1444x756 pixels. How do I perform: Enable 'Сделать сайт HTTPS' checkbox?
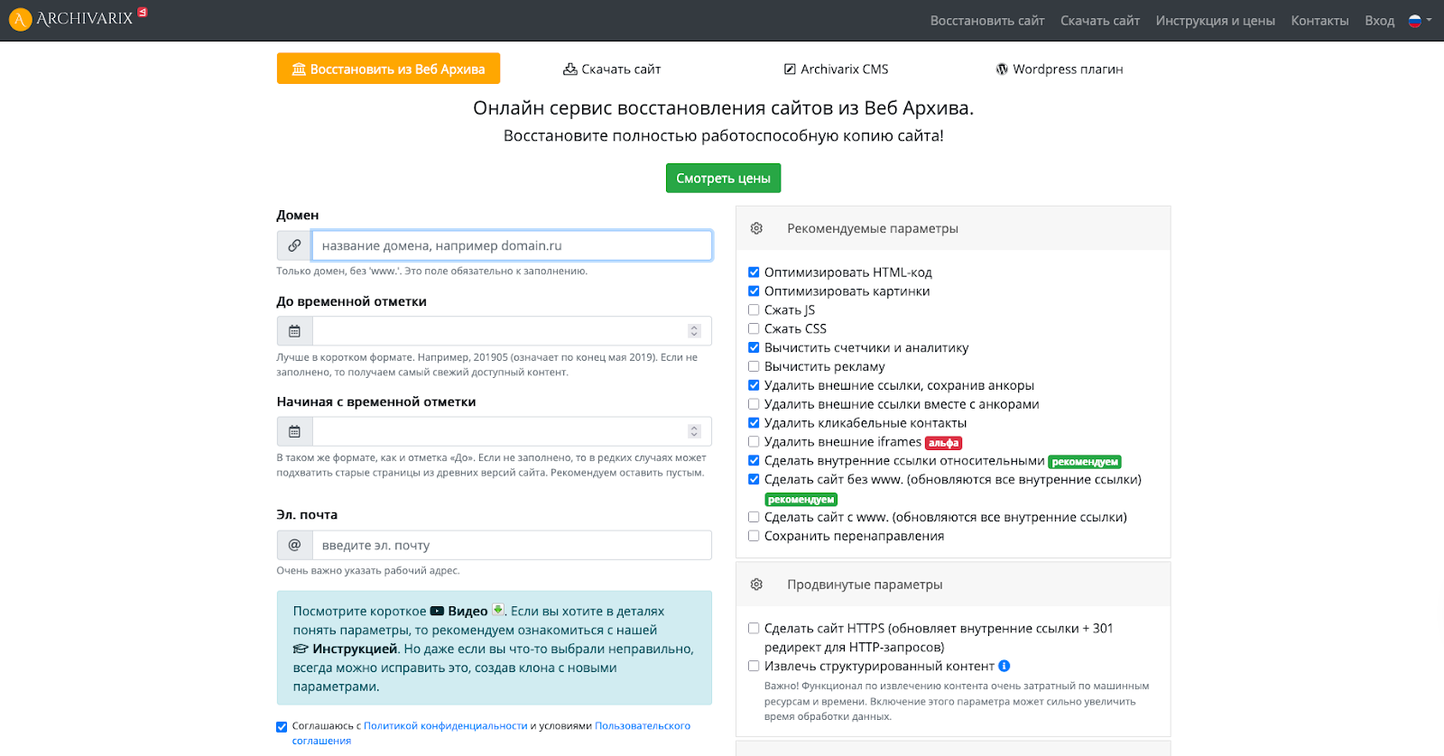click(x=754, y=629)
